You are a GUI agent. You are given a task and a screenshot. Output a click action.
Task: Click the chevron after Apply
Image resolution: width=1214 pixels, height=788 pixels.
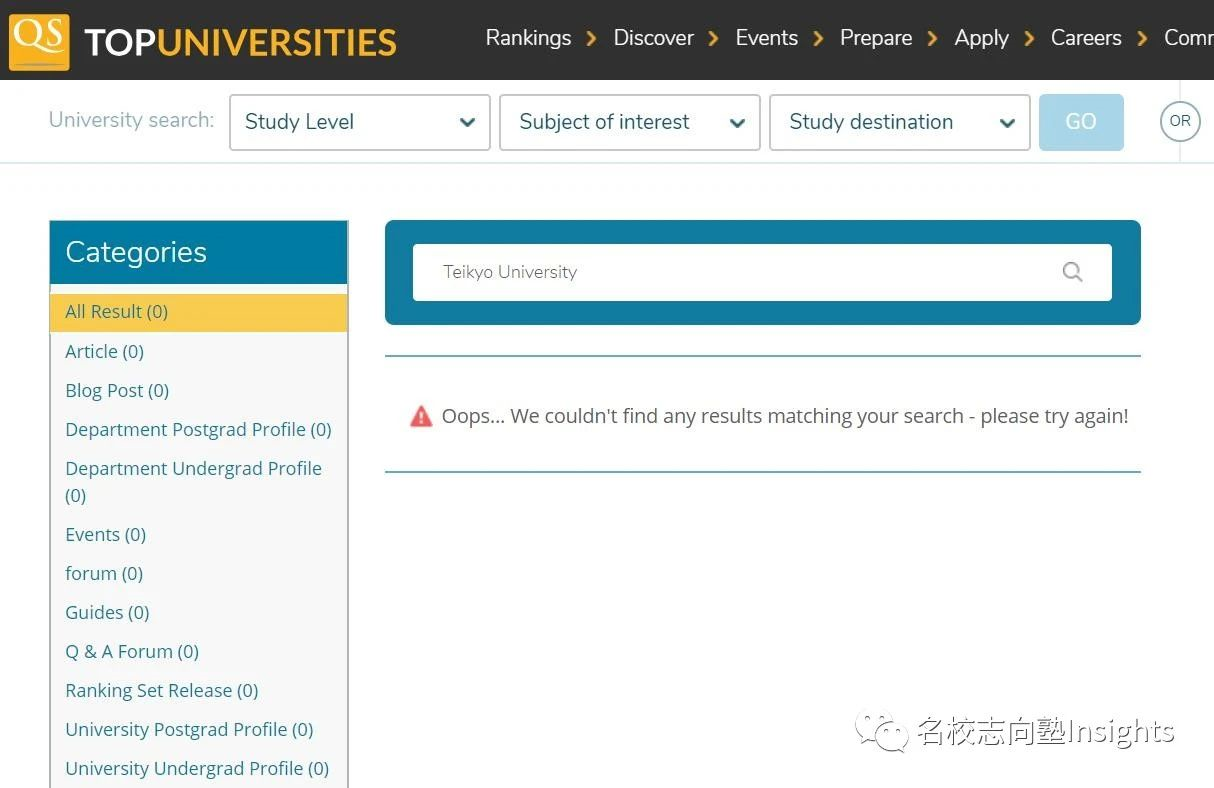(1029, 38)
